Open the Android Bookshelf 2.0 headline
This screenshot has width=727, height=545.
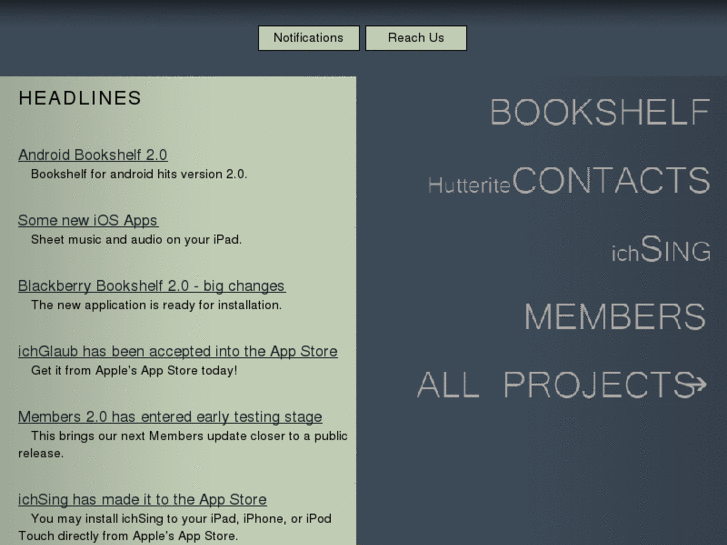point(93,155)
